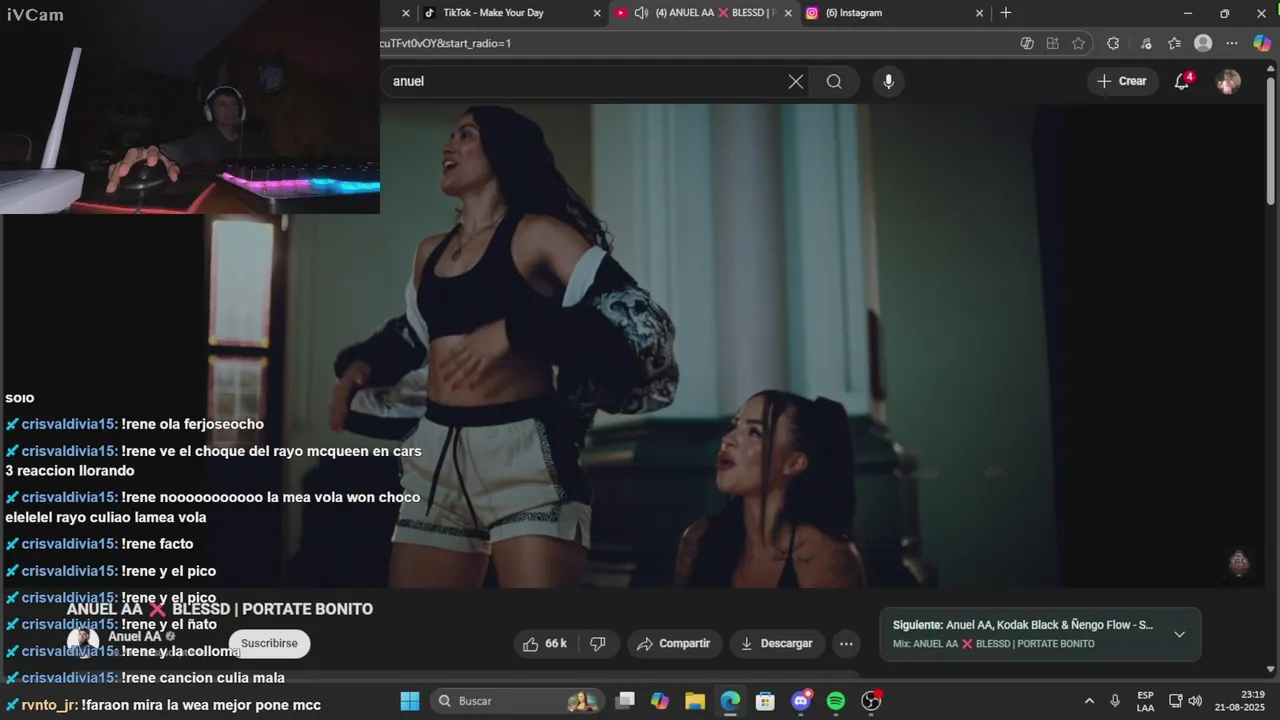Close the ANUEL AA YouTube tab

[788, 13]
